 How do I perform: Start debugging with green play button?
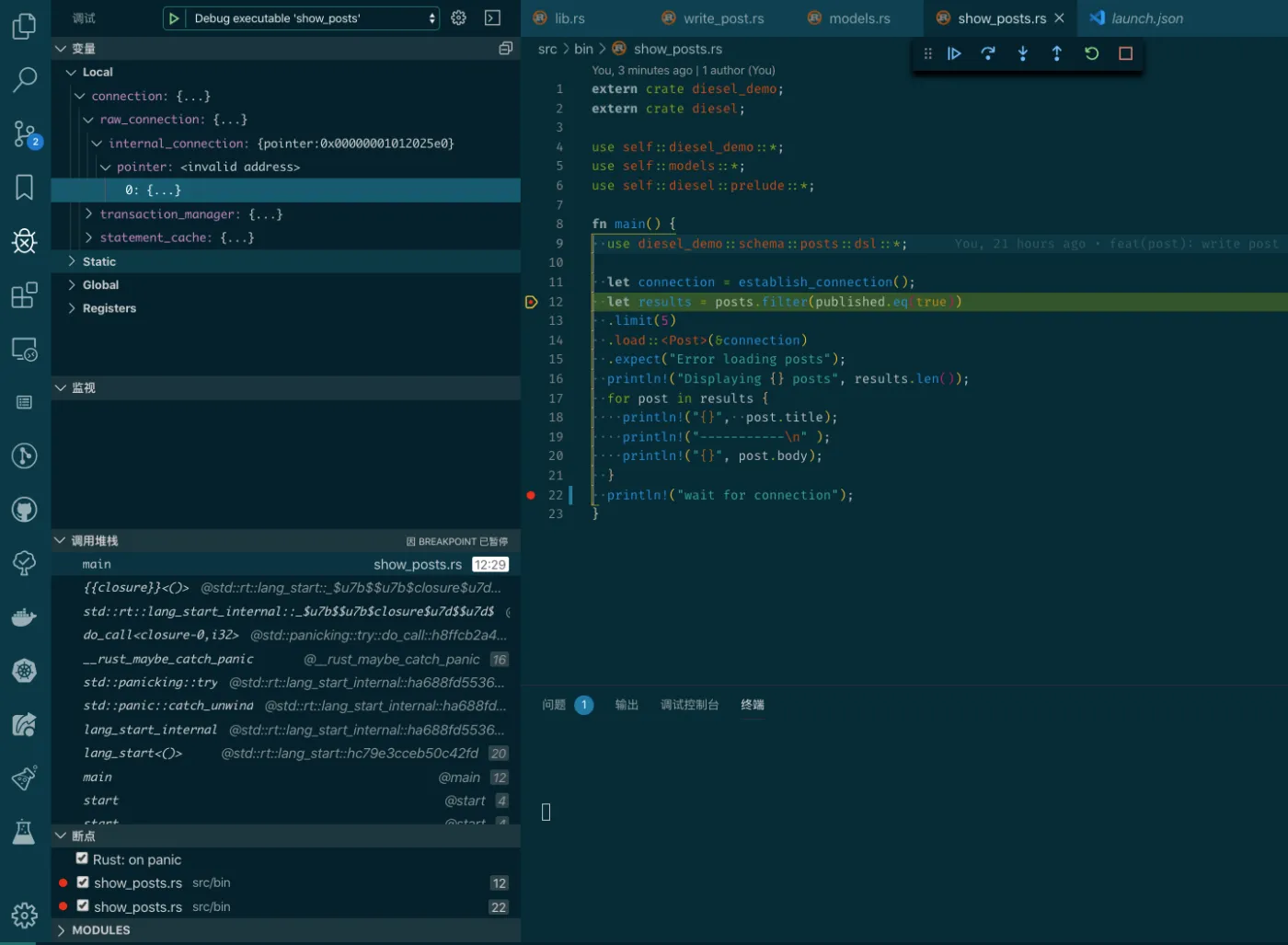(x=174, y=18)
